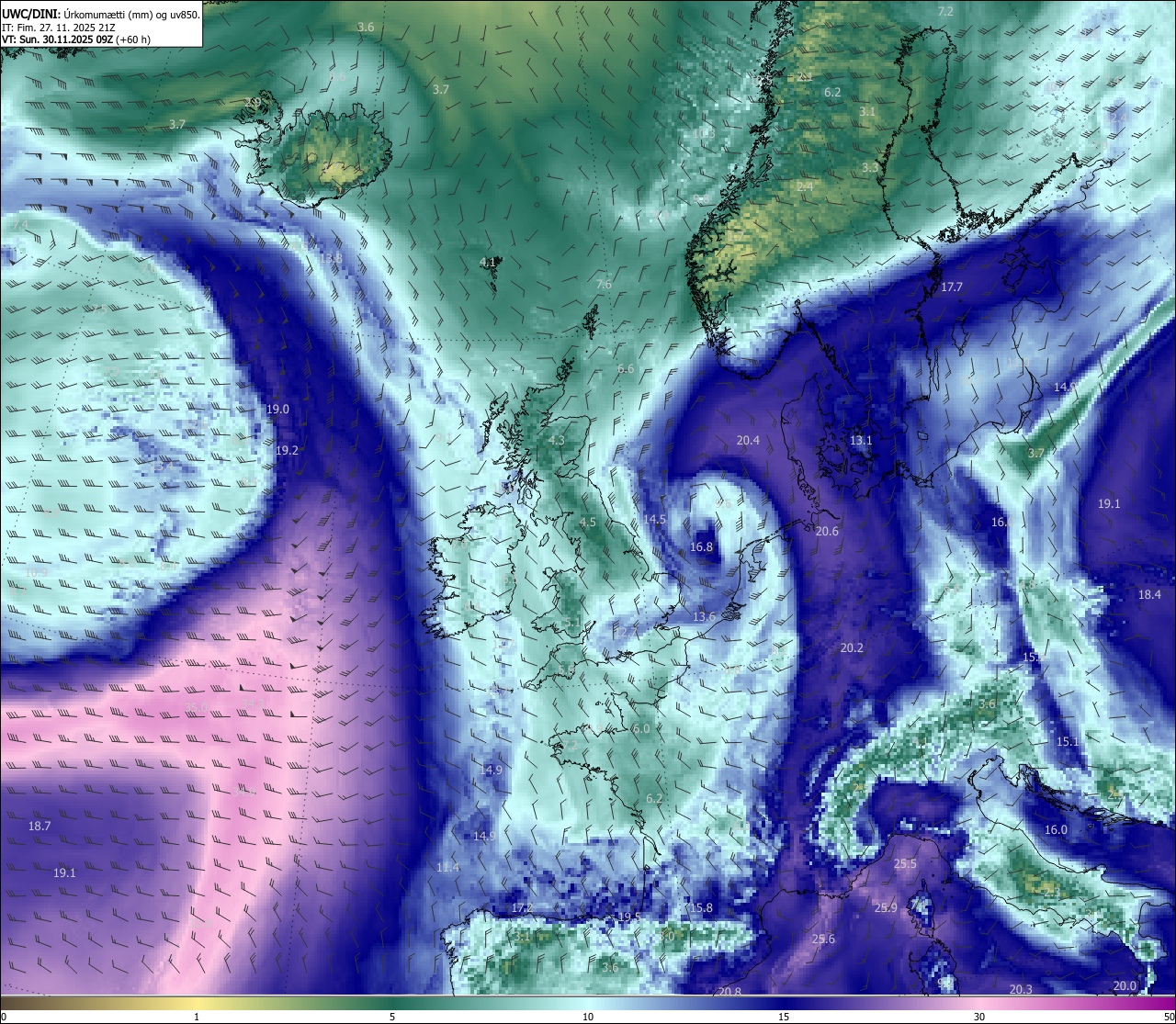Click the 17.2 value on the map
The image size is (1176, 1024).
tap(522, 908)
